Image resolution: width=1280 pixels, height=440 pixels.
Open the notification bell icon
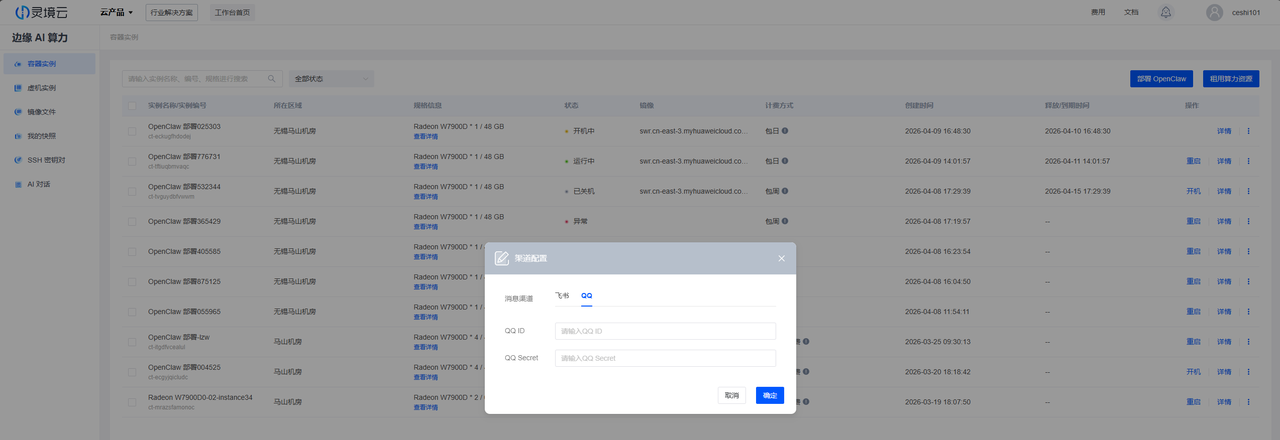click(1166, 12)
